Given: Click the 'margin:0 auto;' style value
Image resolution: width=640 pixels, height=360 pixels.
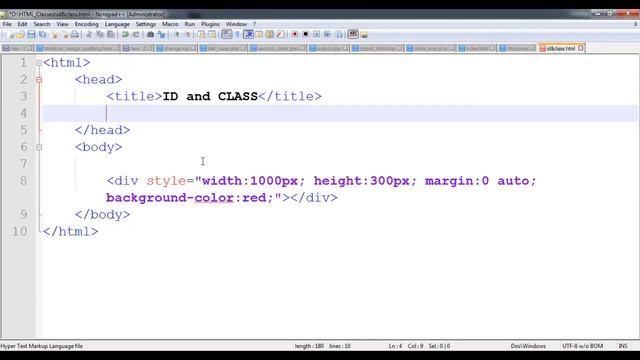Looking at the screenshot, I should click(x=480, y=181).
